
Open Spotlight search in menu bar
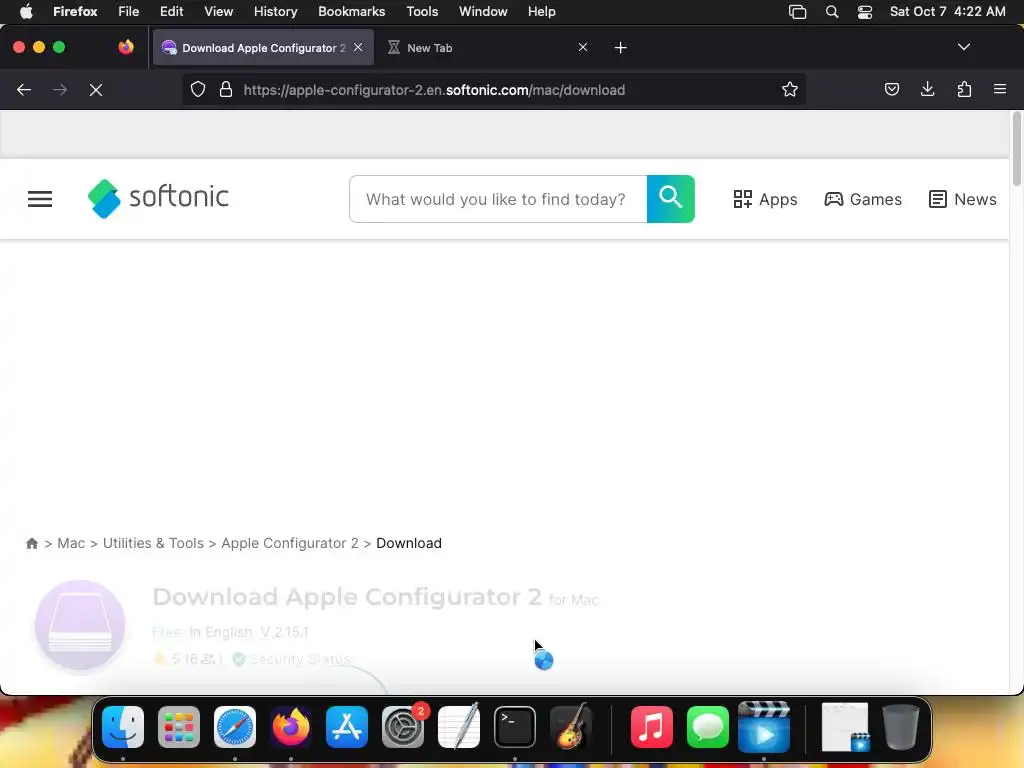pyautogui.click(x=831, y=12)
